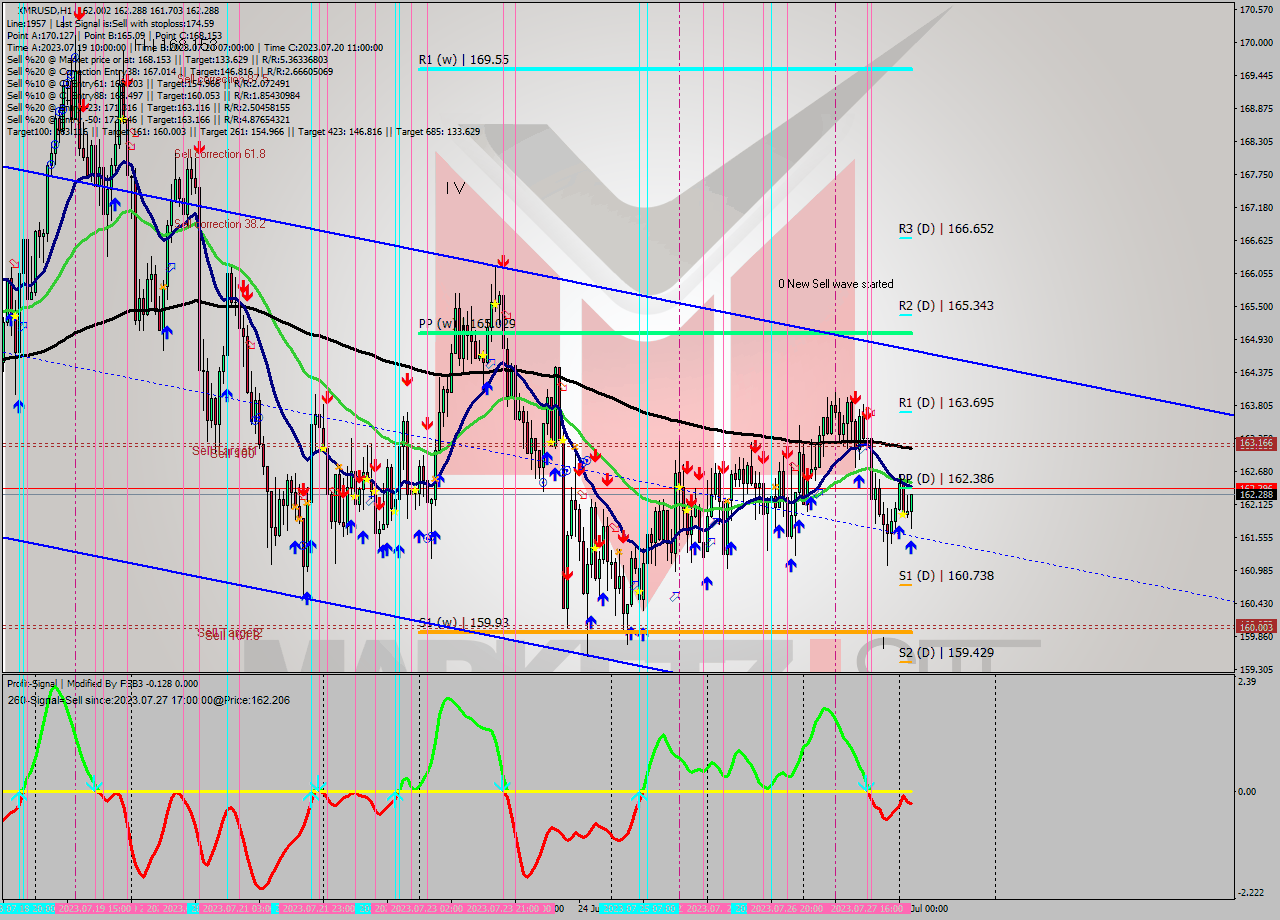
Task: Select the R3 (D) 166.652 pivot label
Action: [945, 229]
